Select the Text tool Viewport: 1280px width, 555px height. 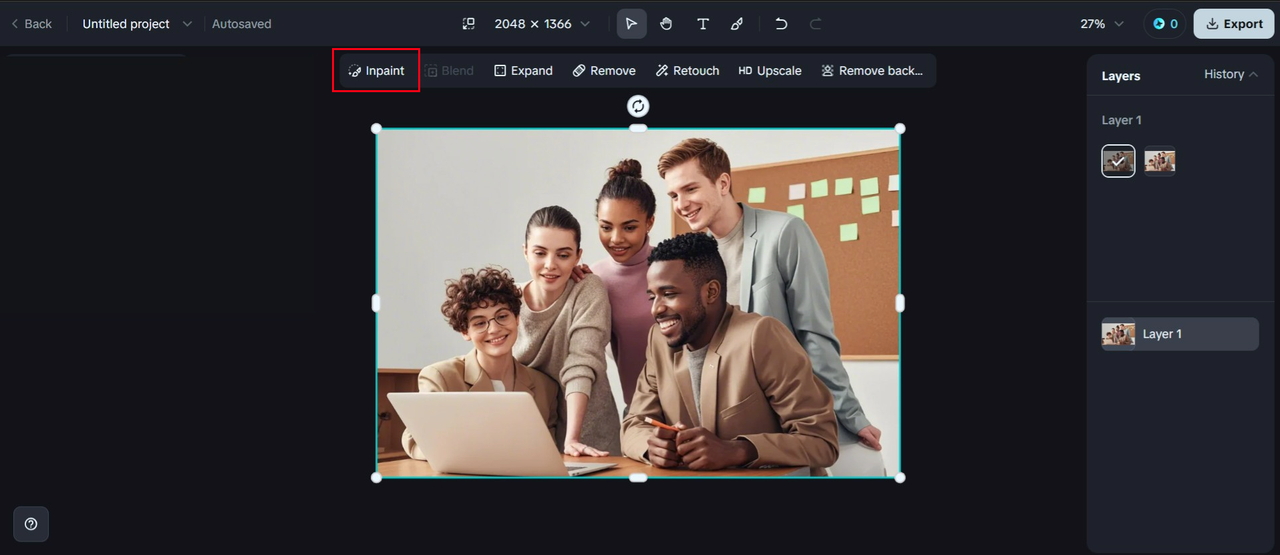[703, 24]
